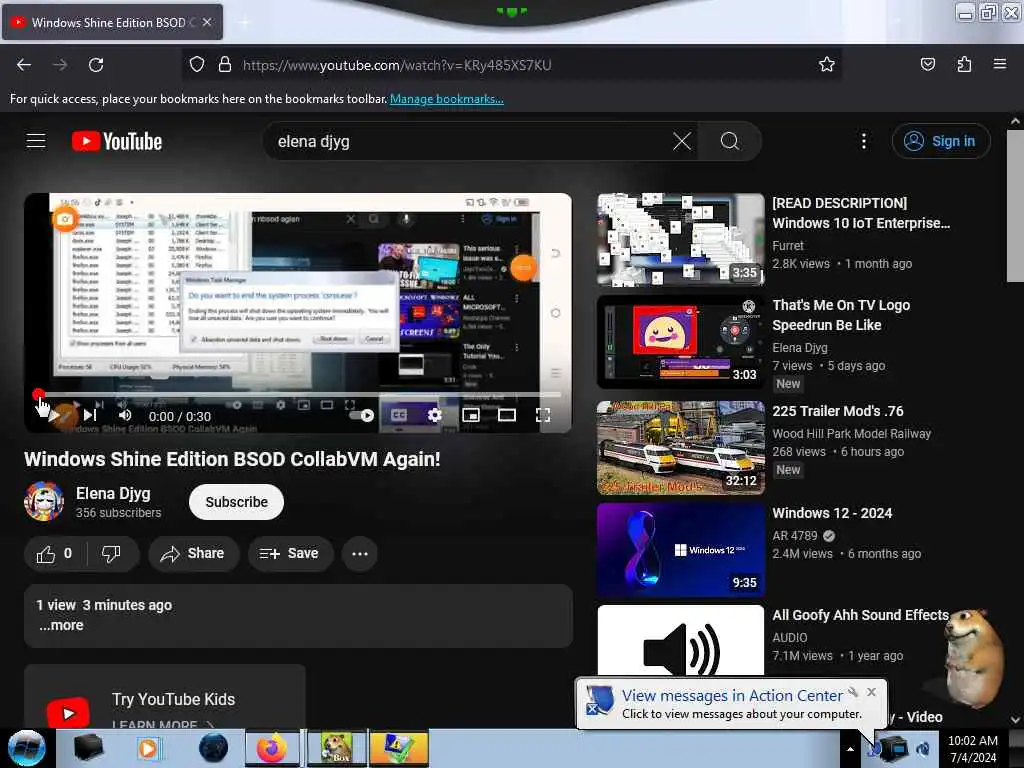Open the taskbar clock and date
This screenshot has width=1024, height=768.
pyautogui.click(x=972, y=749)
